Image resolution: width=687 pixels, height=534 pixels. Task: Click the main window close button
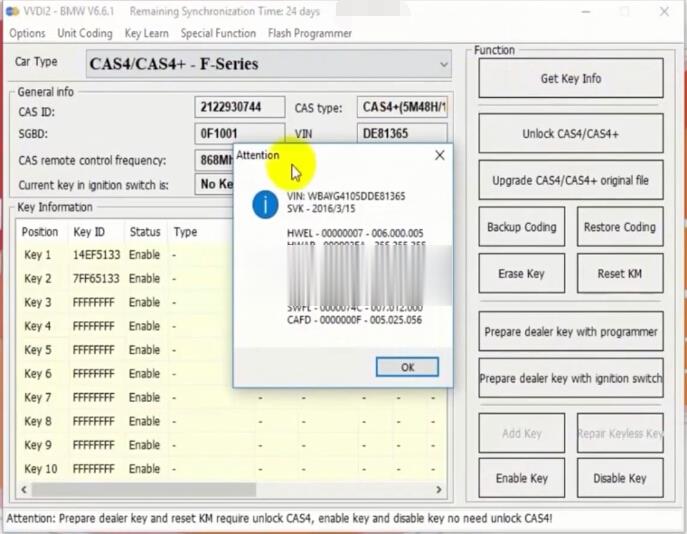click(664, 11)
